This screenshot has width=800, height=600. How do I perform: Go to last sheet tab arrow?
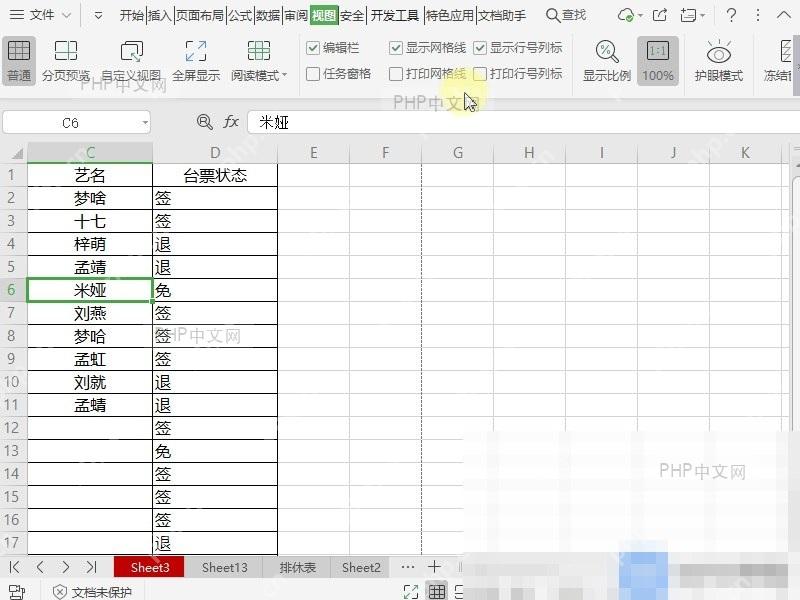point(91,567)
